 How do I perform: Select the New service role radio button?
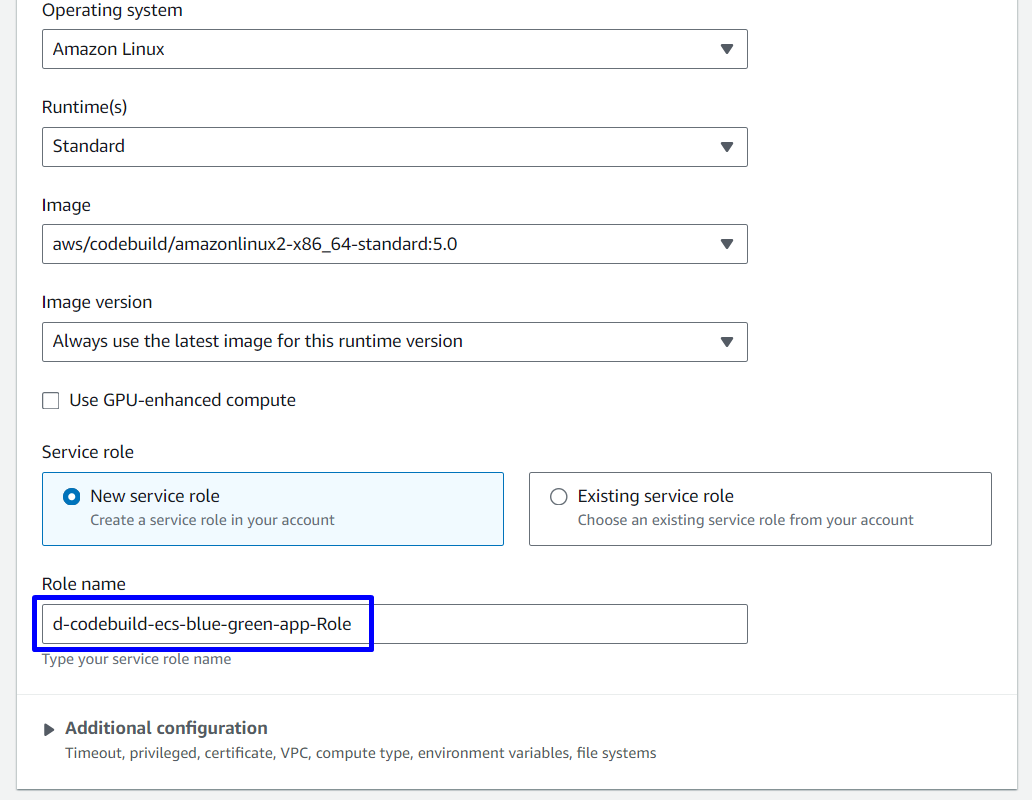tap(72, 497)
